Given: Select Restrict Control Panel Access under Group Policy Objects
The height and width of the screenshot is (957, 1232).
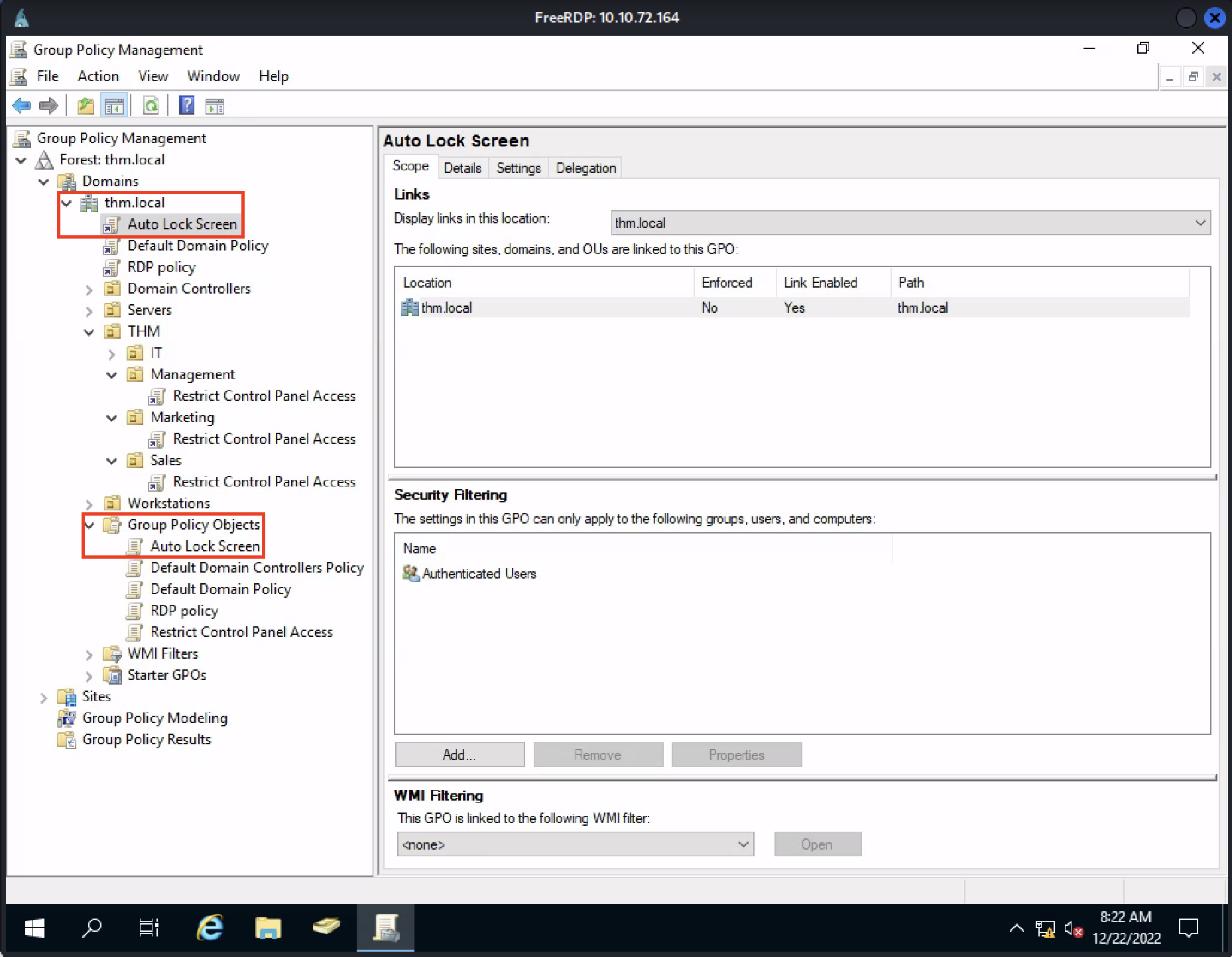Looking at the screenshot, I should [241, 632].
